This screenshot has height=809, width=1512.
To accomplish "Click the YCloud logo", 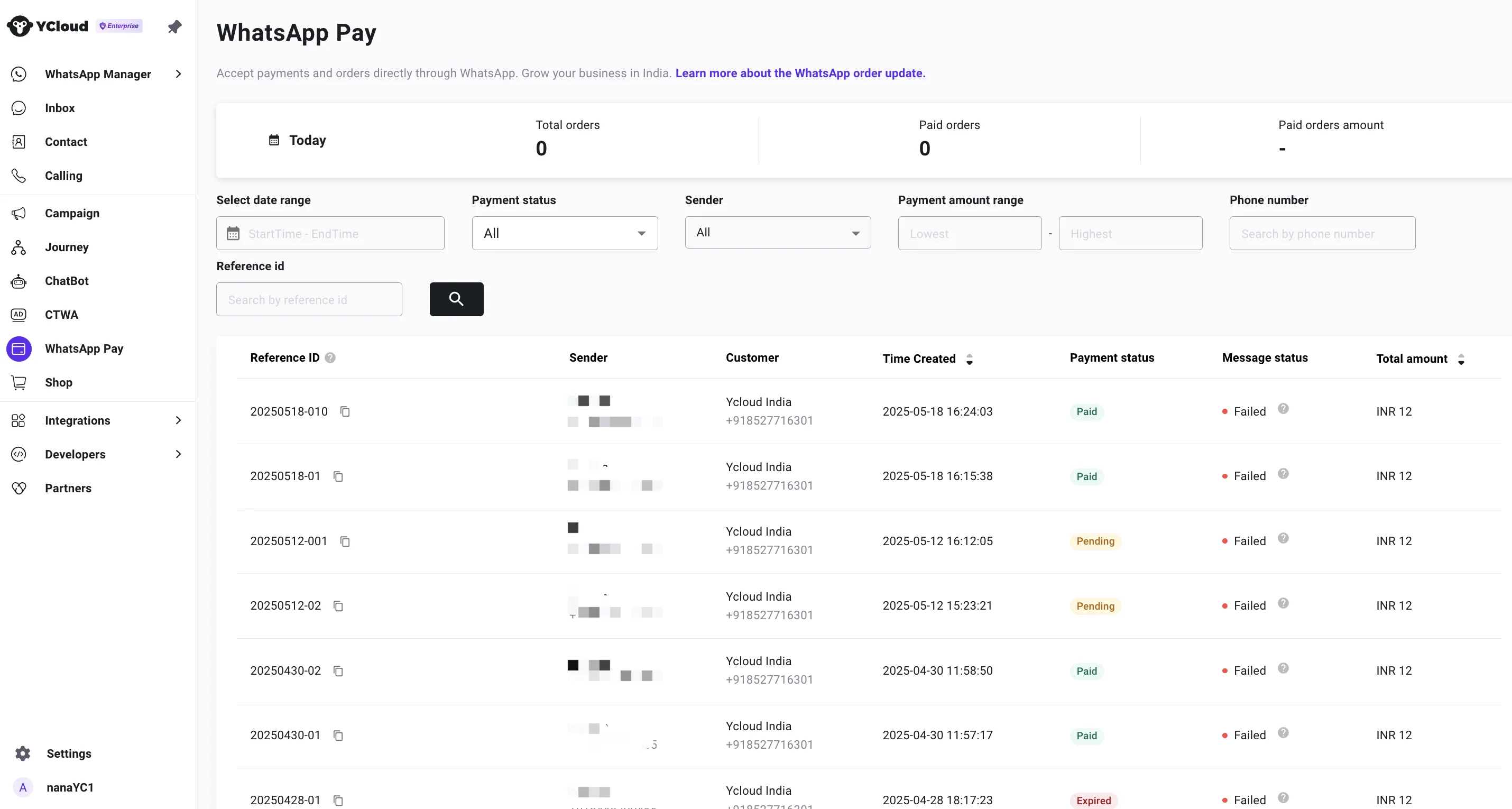I will point(47,26).
